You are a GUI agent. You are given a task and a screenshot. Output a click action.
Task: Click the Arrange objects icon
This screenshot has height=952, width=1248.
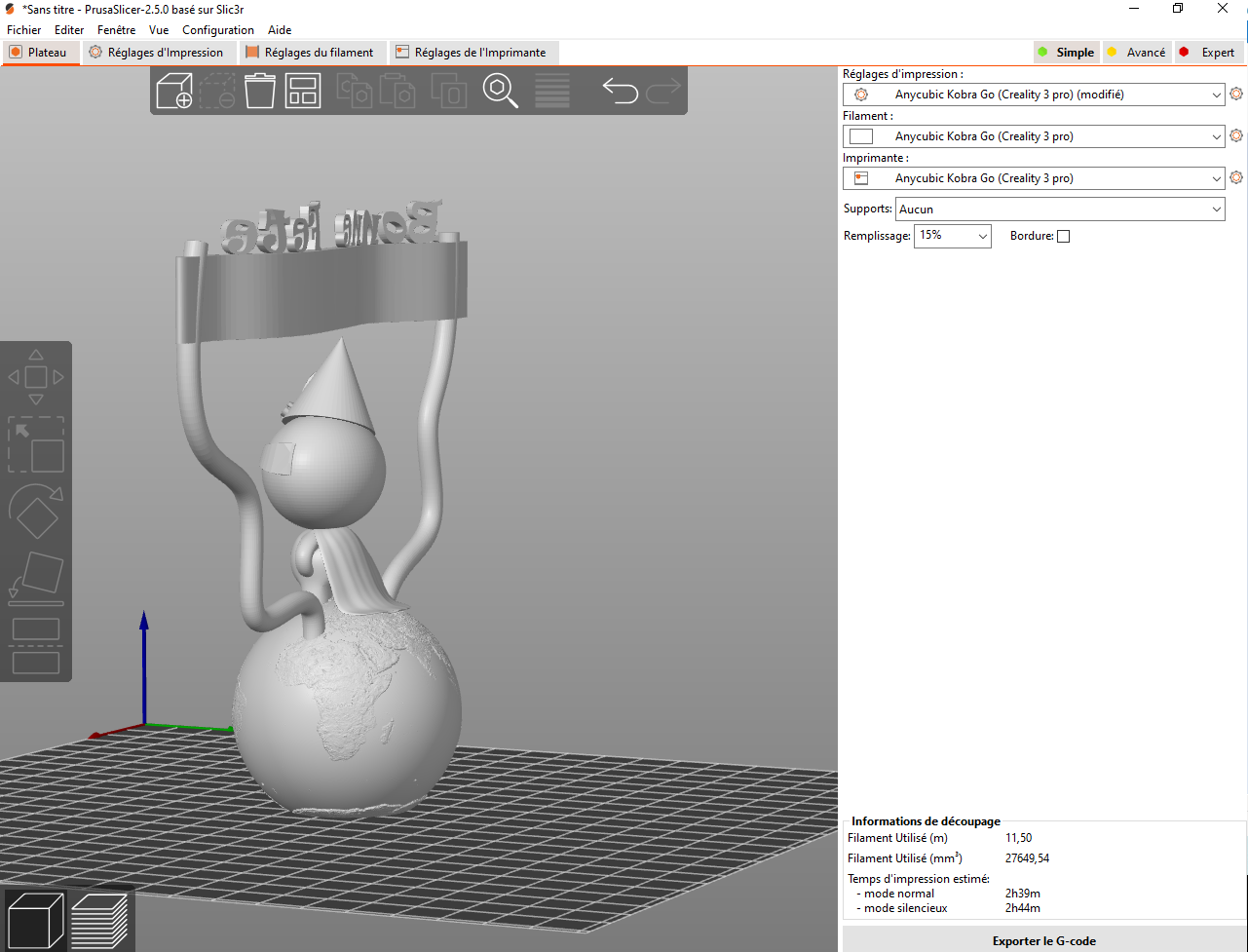coord(303,91)
